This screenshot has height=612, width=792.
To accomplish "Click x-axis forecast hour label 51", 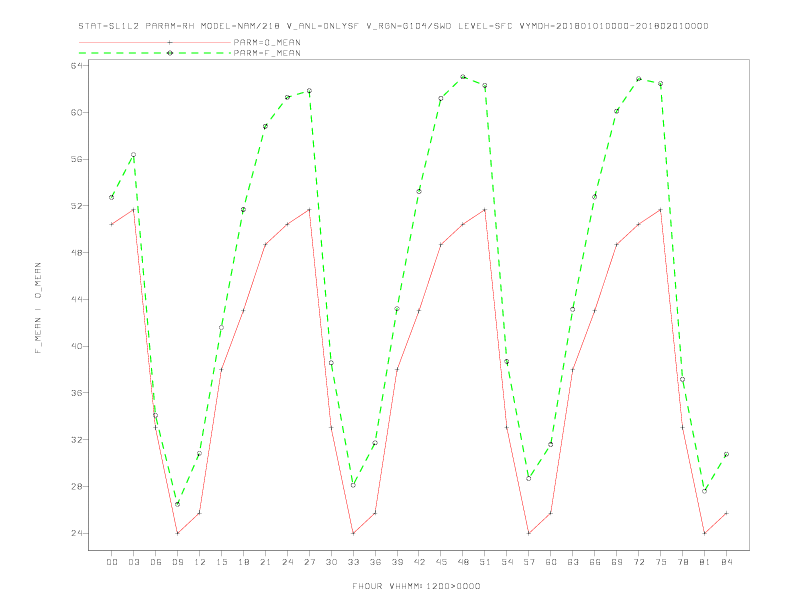I will click(485, 562).
